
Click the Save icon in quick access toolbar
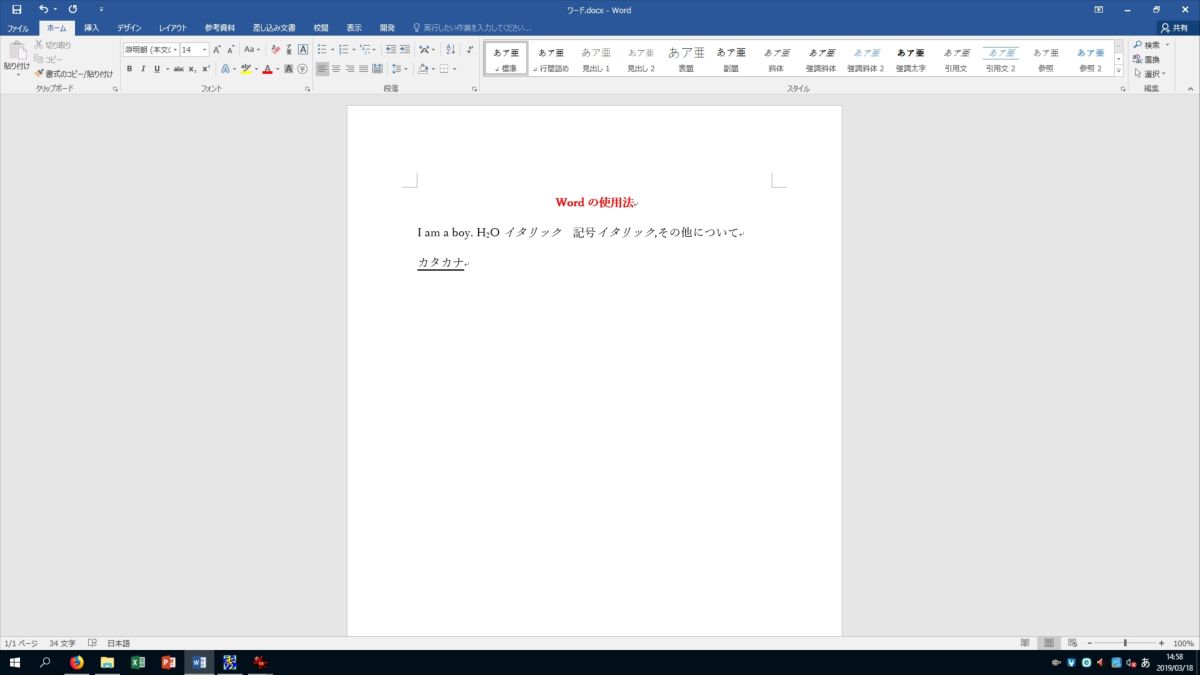pyautogui.click(x=17, y=9)
